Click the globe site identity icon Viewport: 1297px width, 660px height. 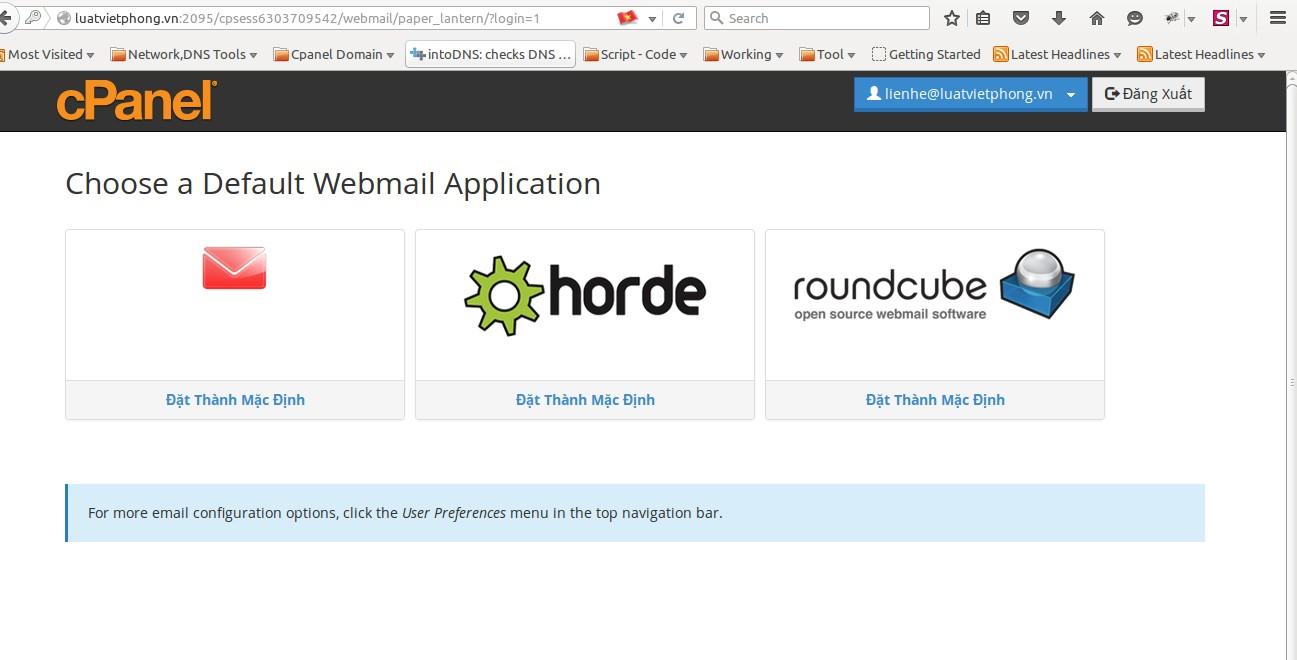click(65, 18)
